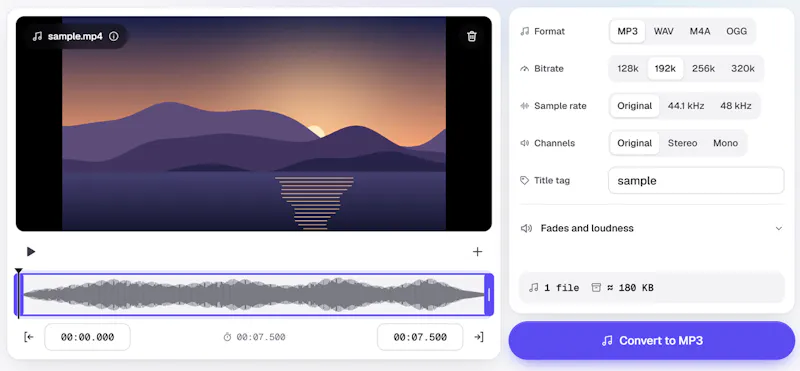Expand Fades and loudness section
Image resolution: width=800 pixels, height=371 pixels.
pos(652,228)
